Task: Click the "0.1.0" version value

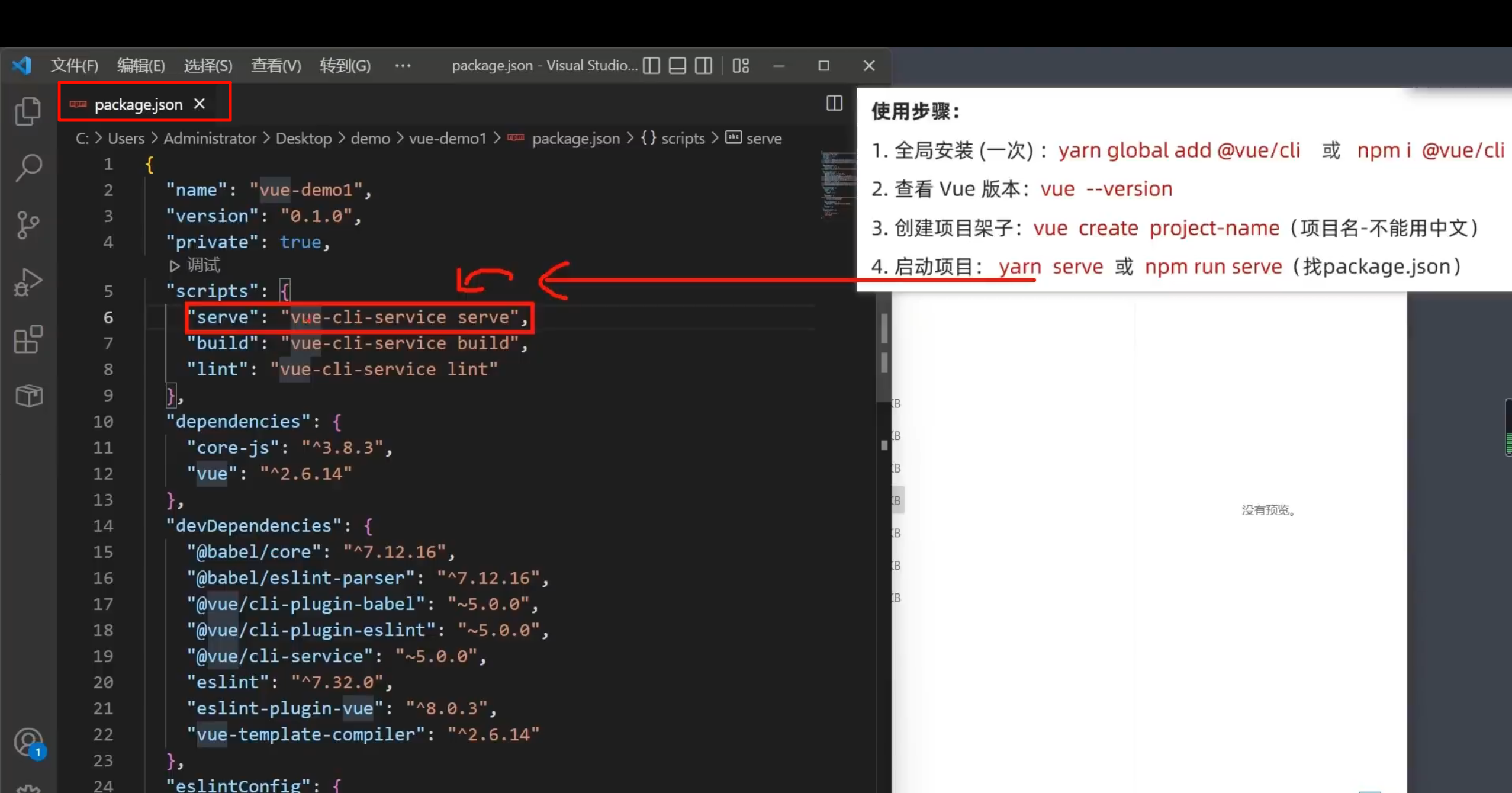Action: (316, 216)
